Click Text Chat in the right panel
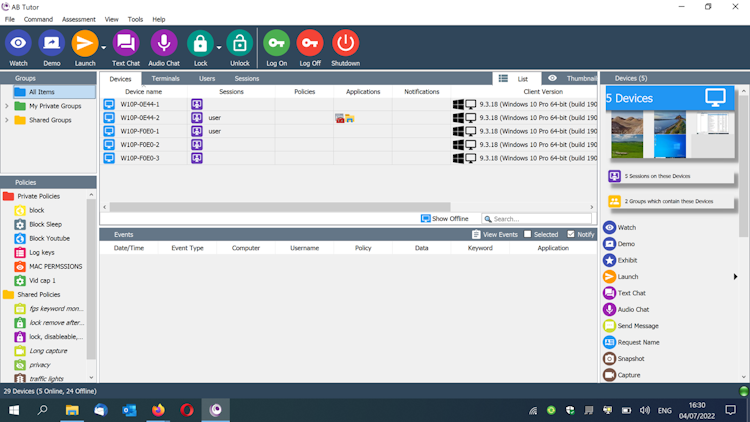Screen dimensions: 750x422 [624, 293]
